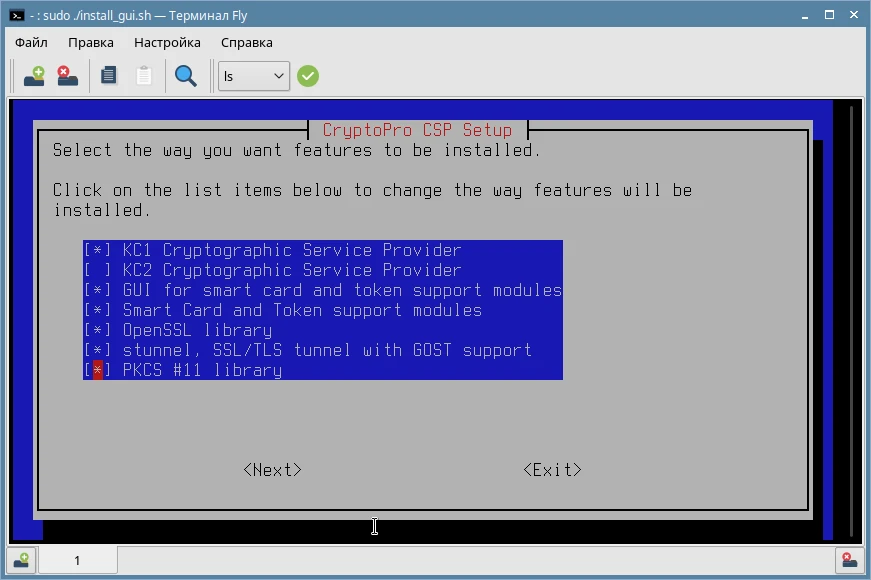This screenshot has width=871, height=580.
Task: Click the terminal vertical scrollbar
Action: pyautogui.click(x=851, y=321)
